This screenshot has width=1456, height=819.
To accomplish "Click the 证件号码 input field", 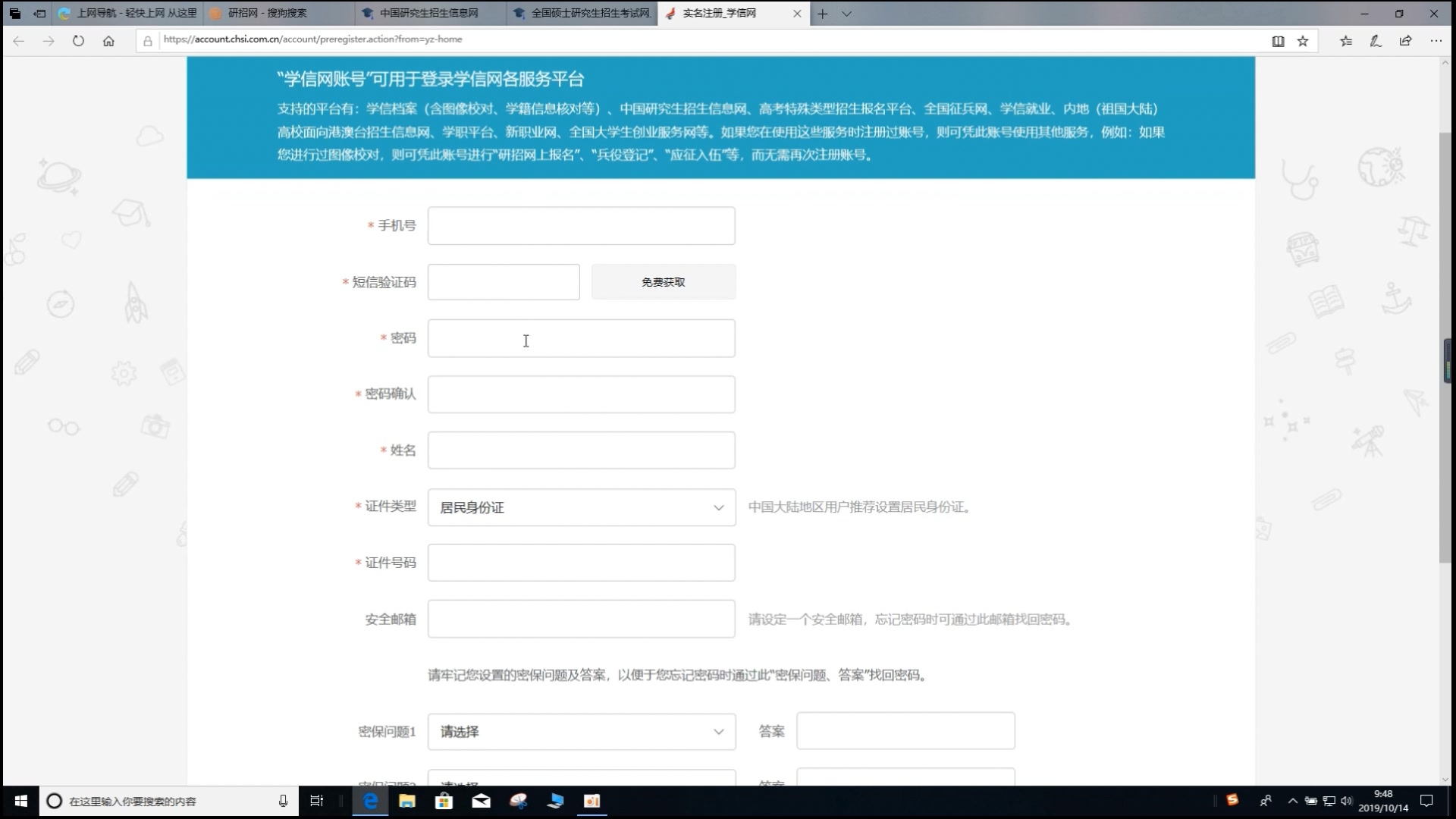I will pyautogui.click(x=581, y=563).
